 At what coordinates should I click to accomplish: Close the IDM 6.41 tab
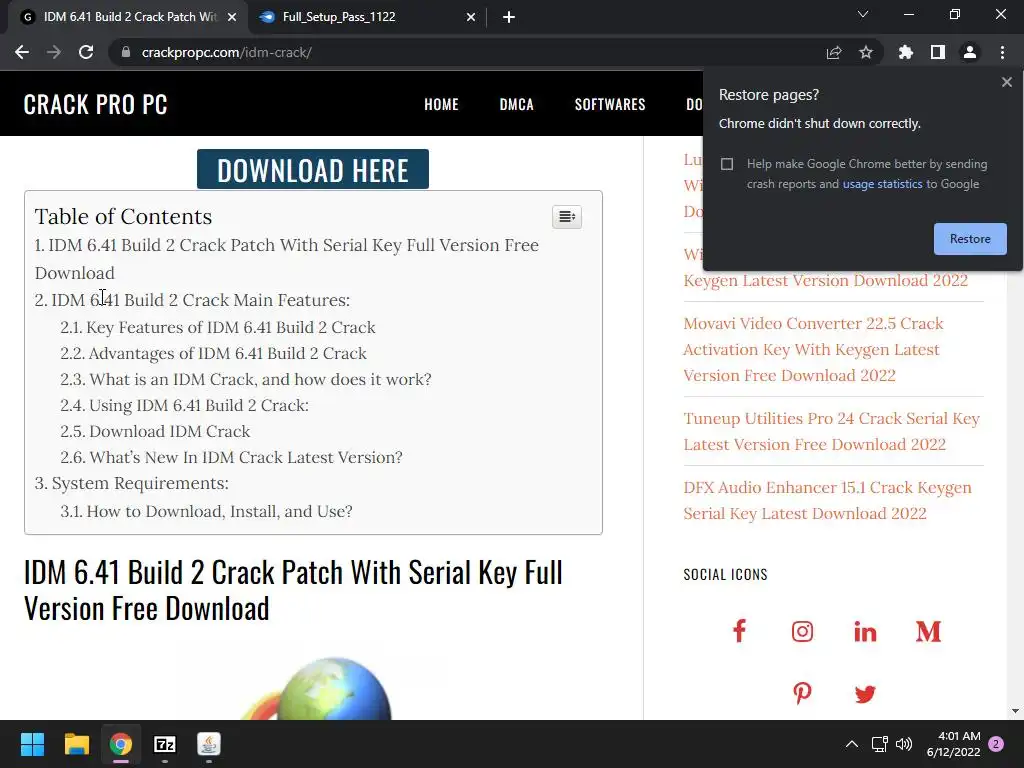[x=232, y=17]
